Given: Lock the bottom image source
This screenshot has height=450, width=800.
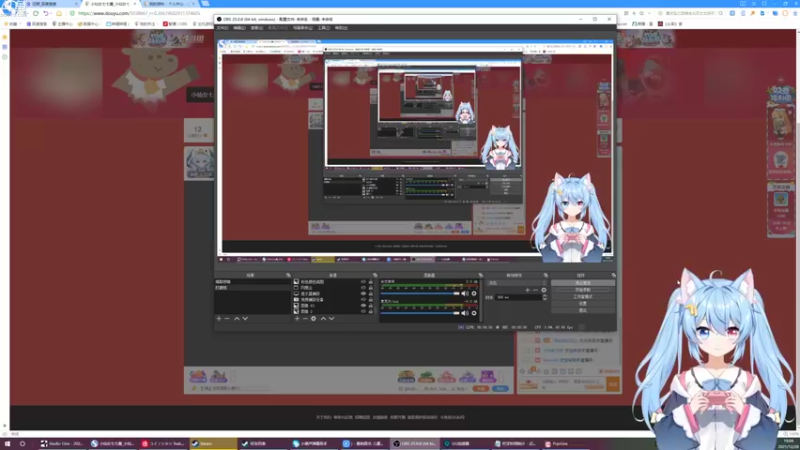Looking at the screenshot, I should click(371, 311).
